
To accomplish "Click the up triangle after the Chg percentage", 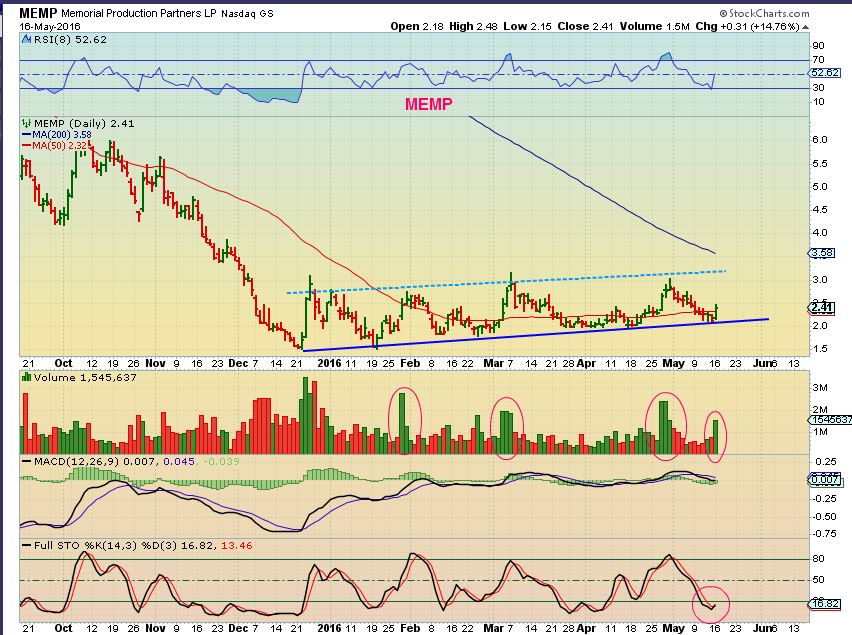I will point(805,27).
